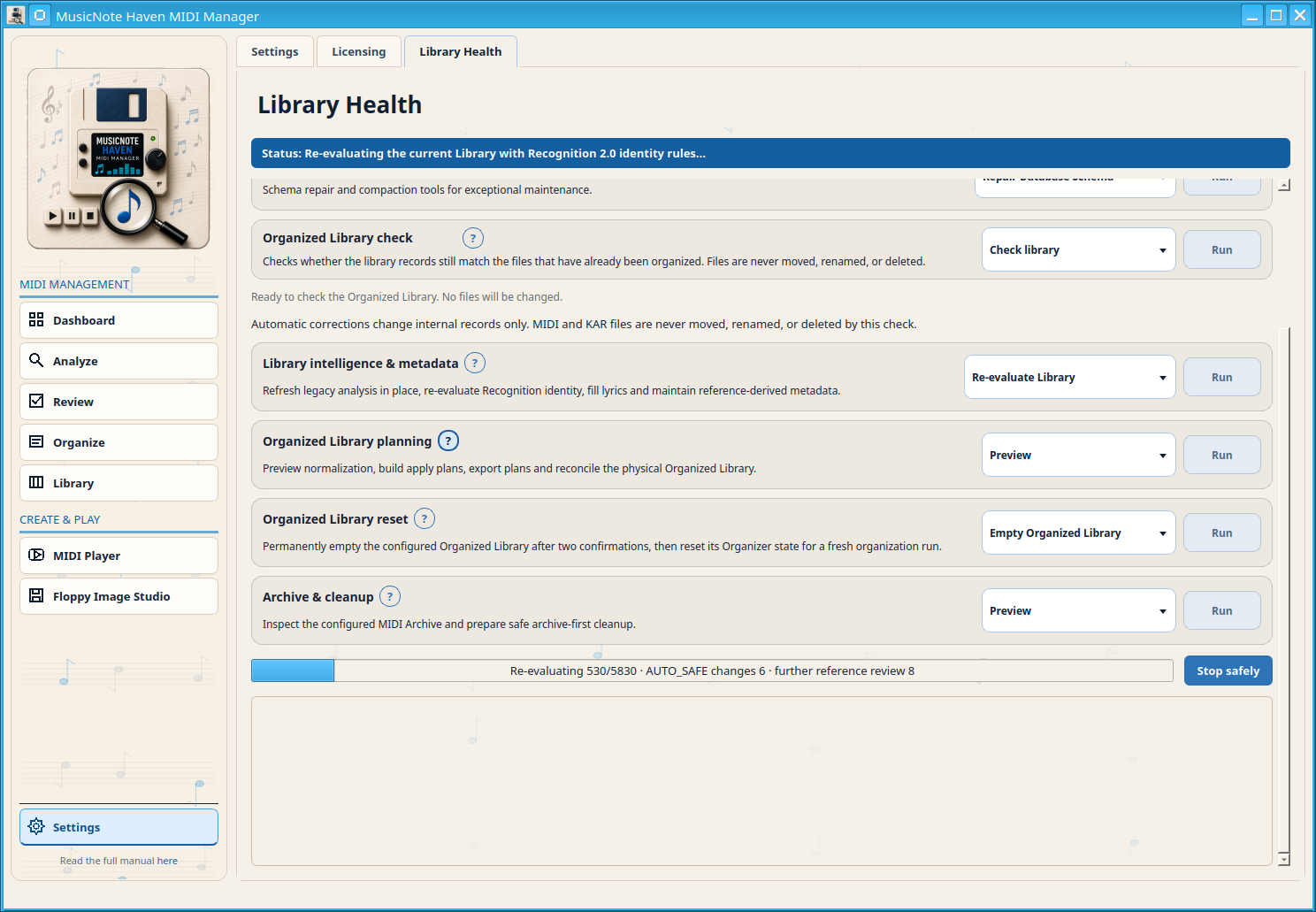Open the Library sidebar page
The width and height of the screenshot is (1316, 912).
coord(119,483)
